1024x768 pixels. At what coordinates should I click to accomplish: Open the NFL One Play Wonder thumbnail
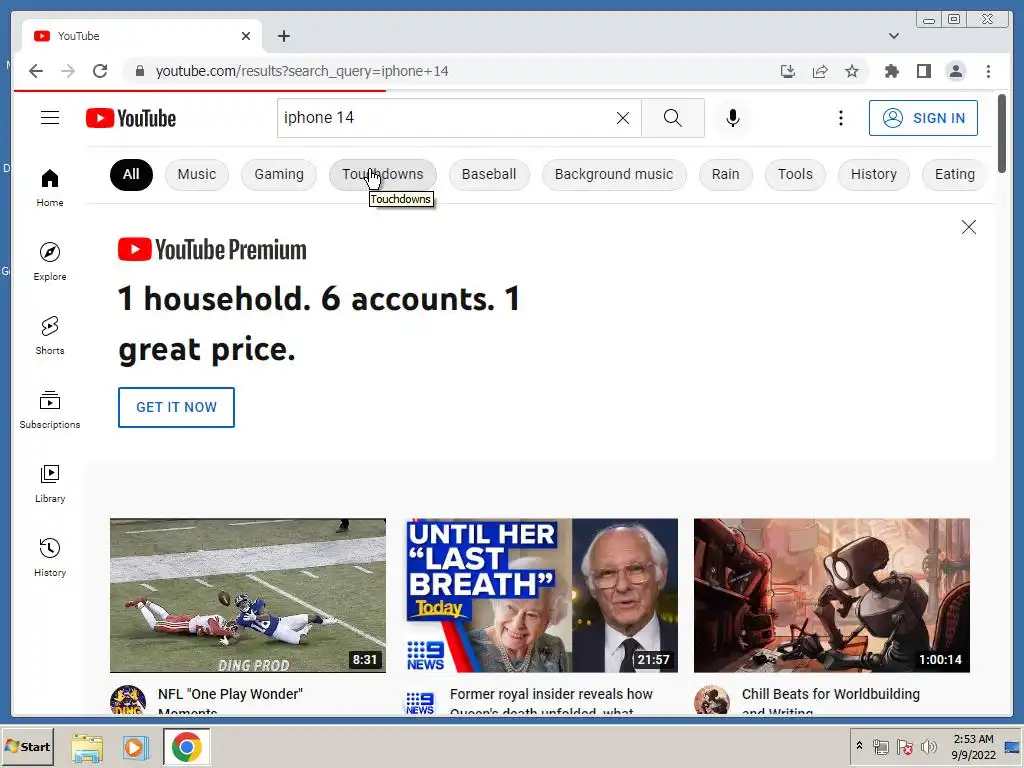pyautogui.click(x=248, y=595)
